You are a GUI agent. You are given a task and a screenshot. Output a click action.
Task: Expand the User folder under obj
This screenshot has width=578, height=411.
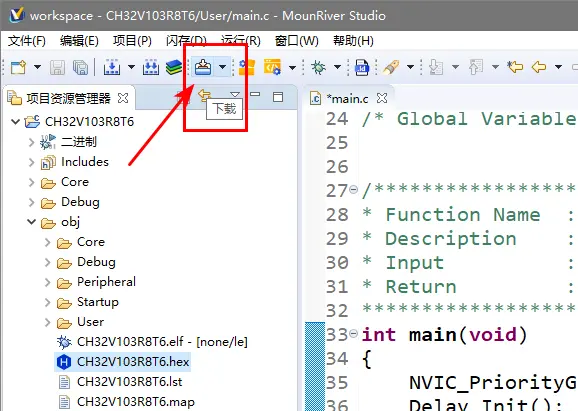tap(48, 322)
